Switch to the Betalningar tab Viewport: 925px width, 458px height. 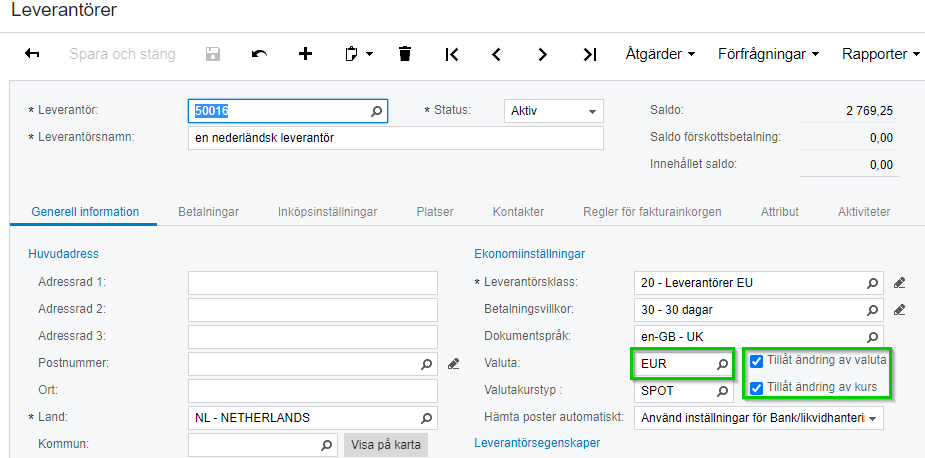pos(208,211)
